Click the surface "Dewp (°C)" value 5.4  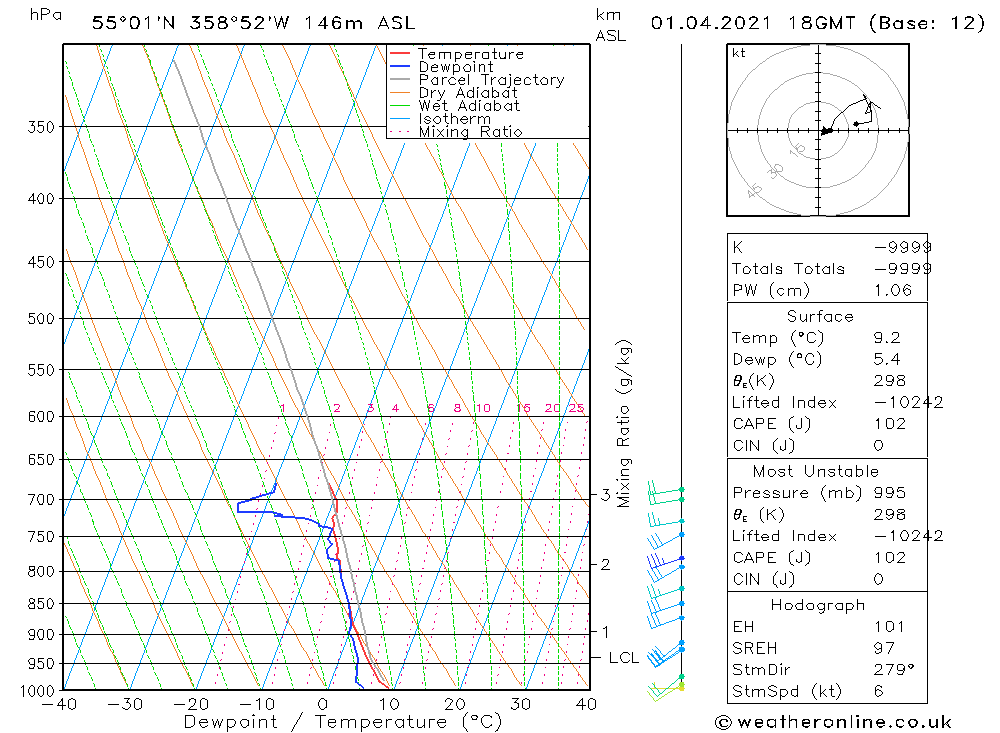(887, 359)
